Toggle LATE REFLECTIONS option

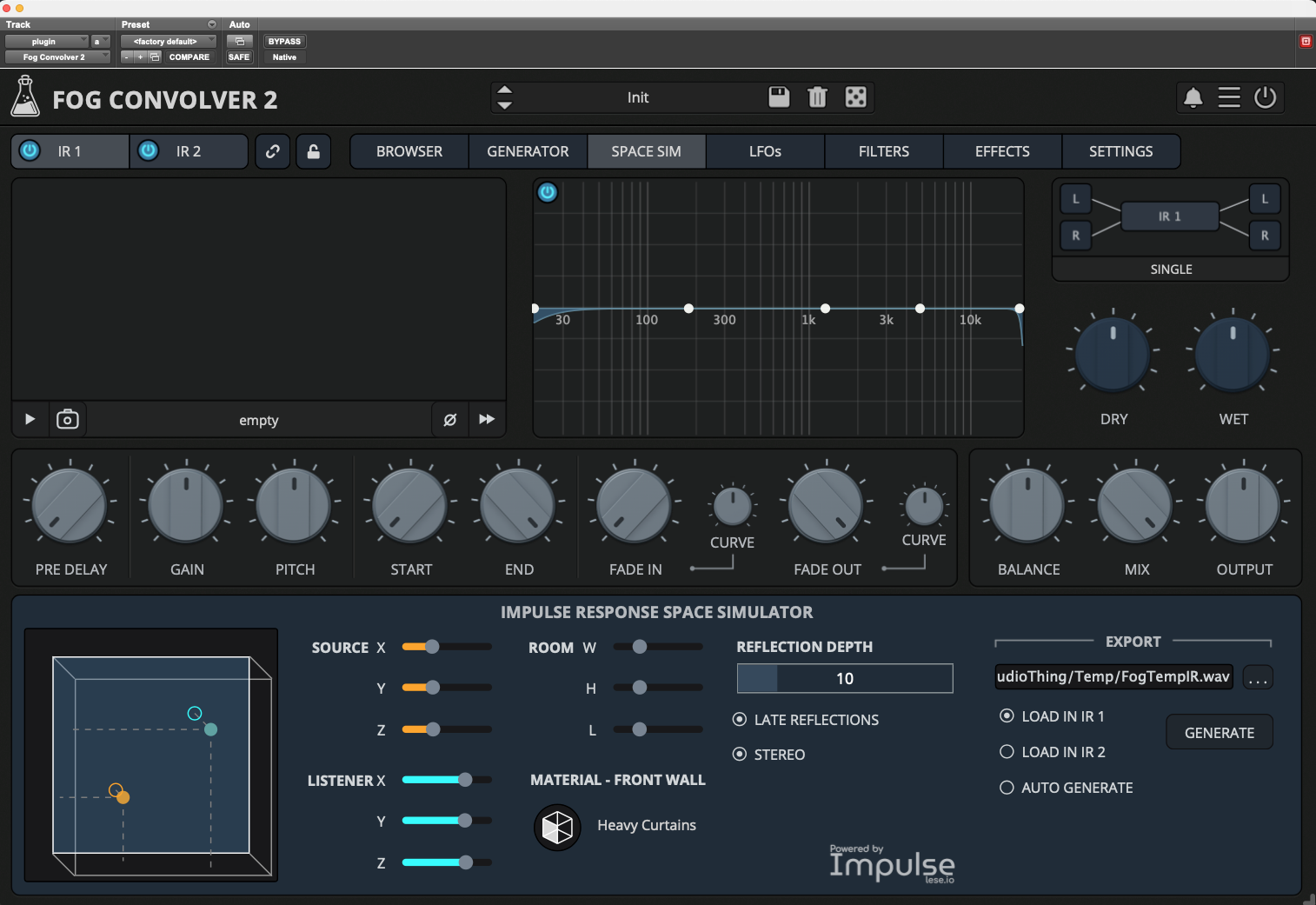tap(806, 720)
